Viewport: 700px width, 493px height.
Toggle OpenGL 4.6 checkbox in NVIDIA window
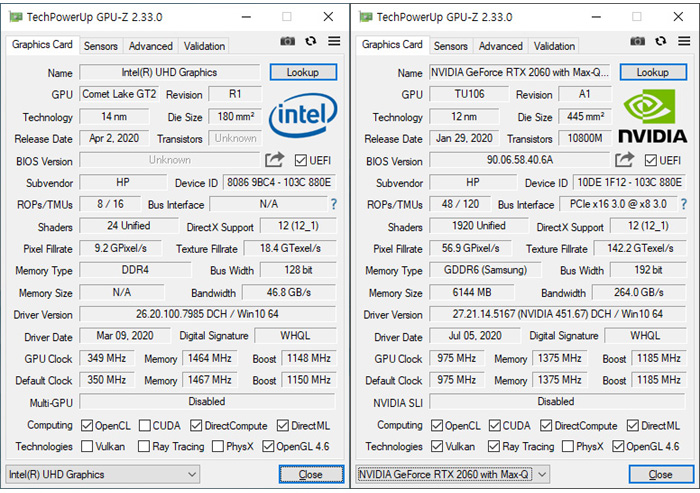[618, 446]
